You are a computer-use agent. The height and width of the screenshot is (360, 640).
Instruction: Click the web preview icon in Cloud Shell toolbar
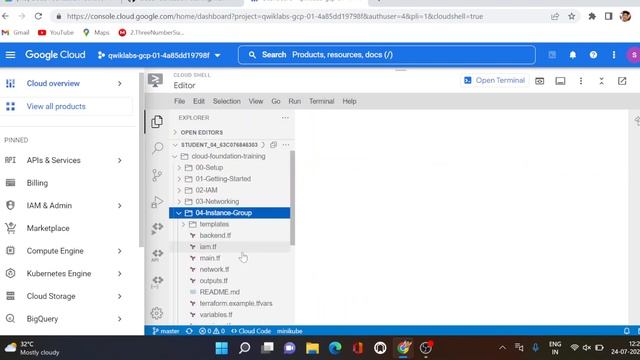540,81
